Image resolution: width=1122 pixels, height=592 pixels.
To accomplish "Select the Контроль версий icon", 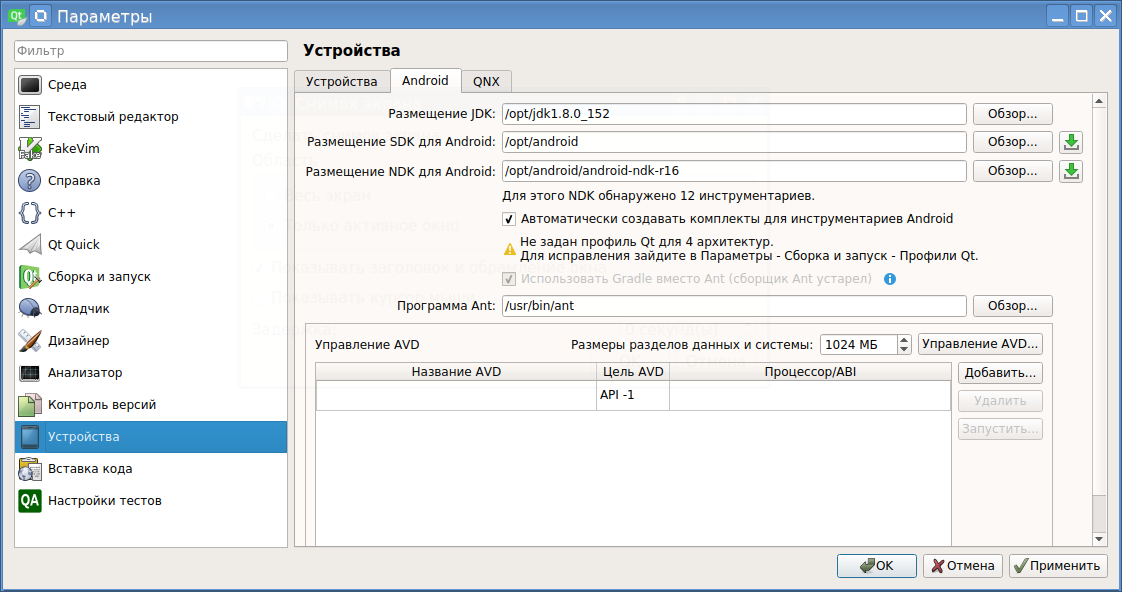I will pos(30,405).
